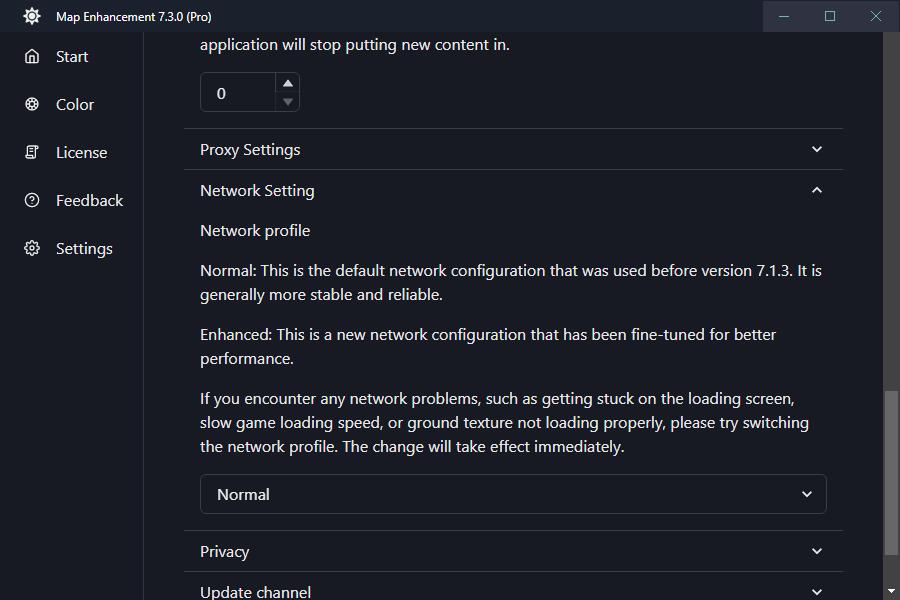
Task: Select the License navigation entry
Action: click(81, 152)
